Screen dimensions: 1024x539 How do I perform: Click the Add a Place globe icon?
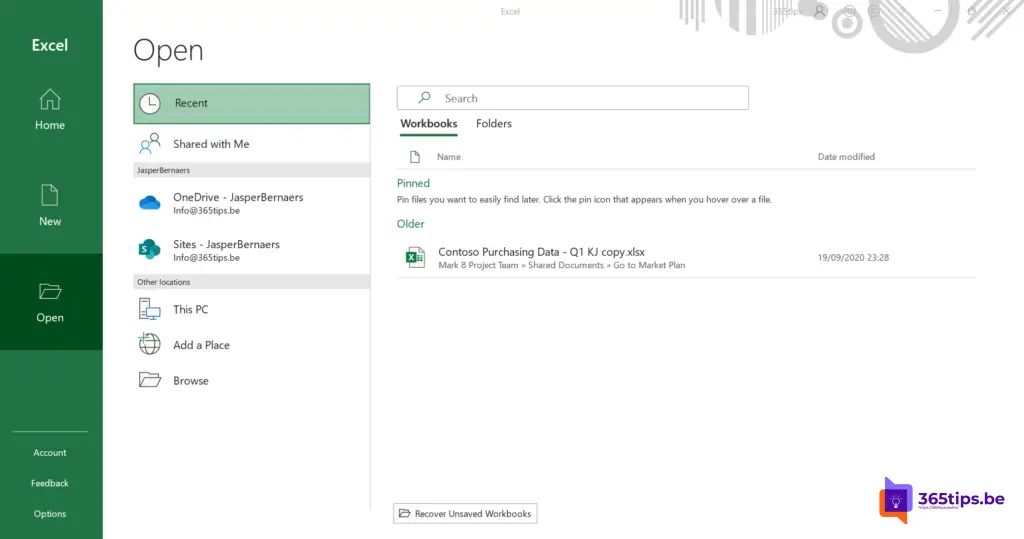(x=150, y=344)
